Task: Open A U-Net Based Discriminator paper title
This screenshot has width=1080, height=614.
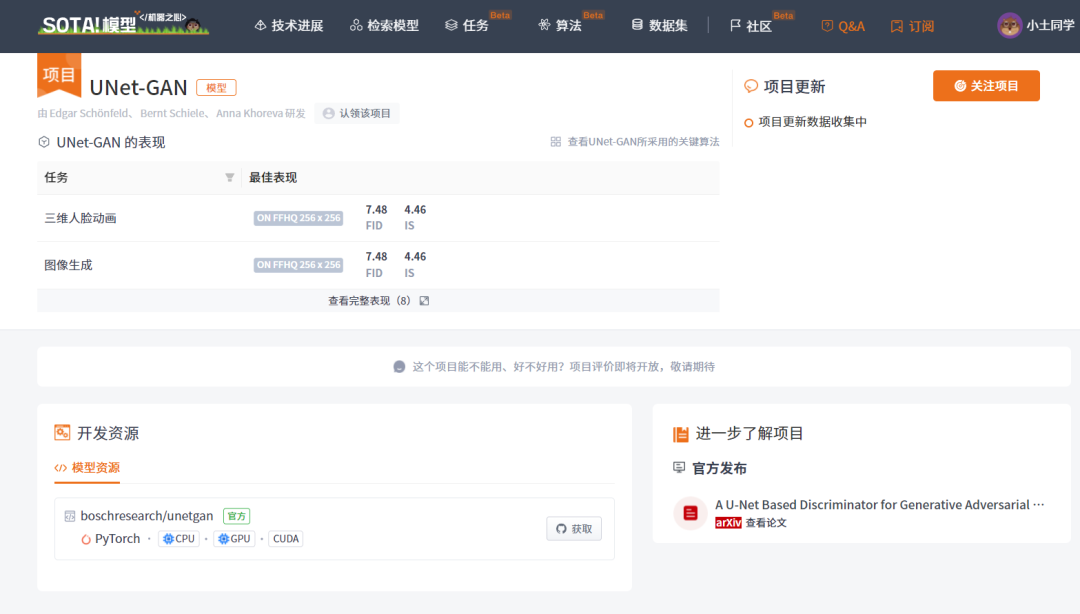Action: [880, 504]
